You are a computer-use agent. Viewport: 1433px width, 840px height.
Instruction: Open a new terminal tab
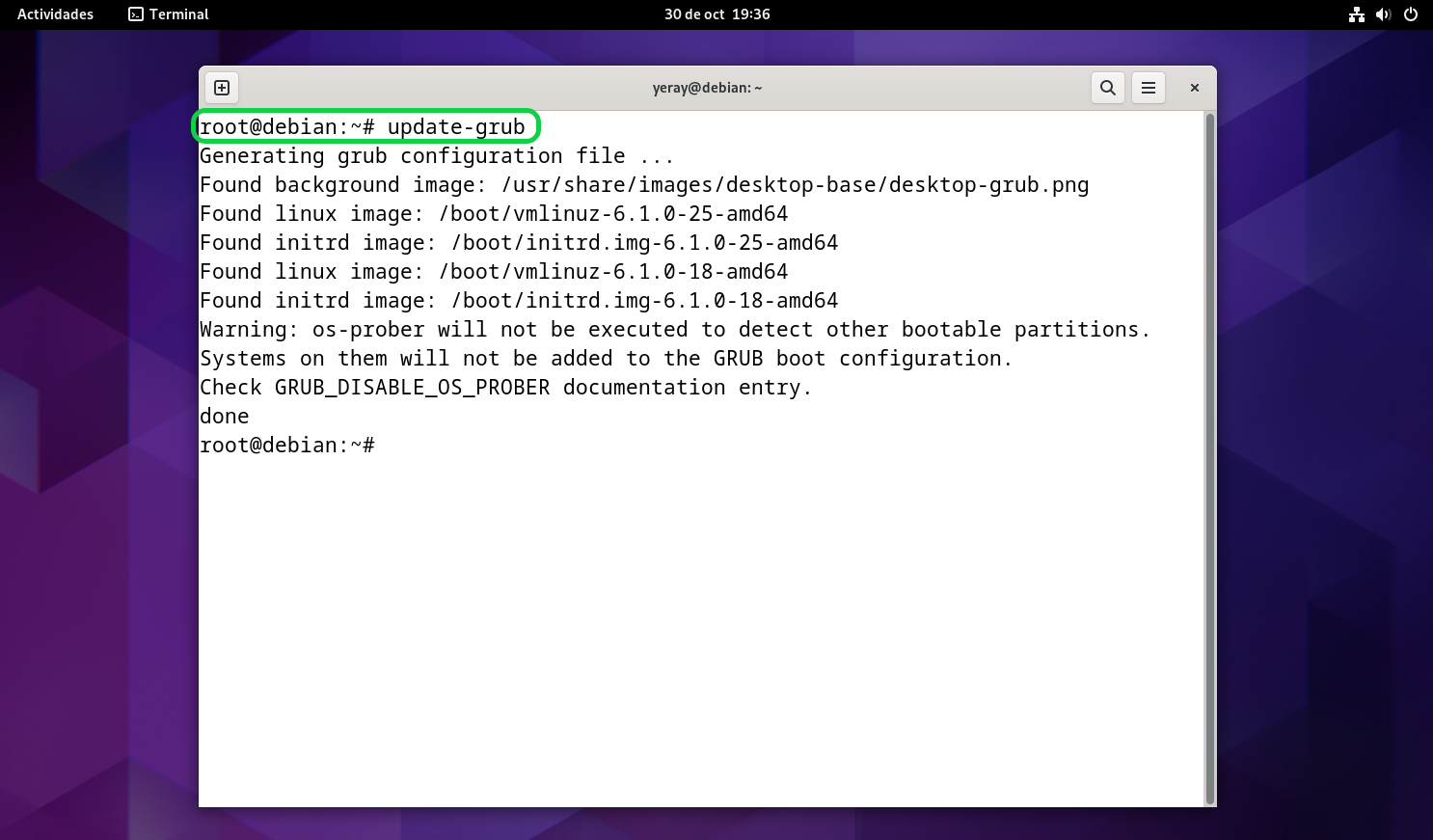222,88
